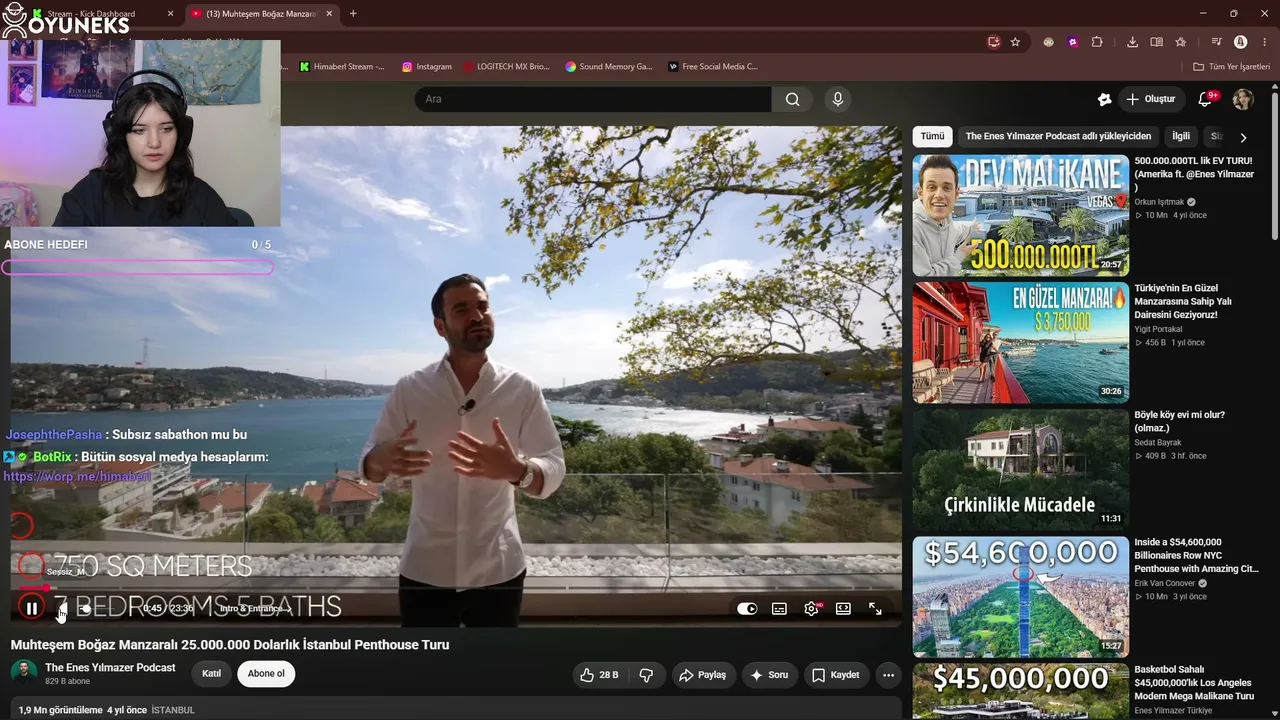Viewport: 1280px width, 720px height.
Task: Open a new browser tab with plus
Action: point(353,14)
